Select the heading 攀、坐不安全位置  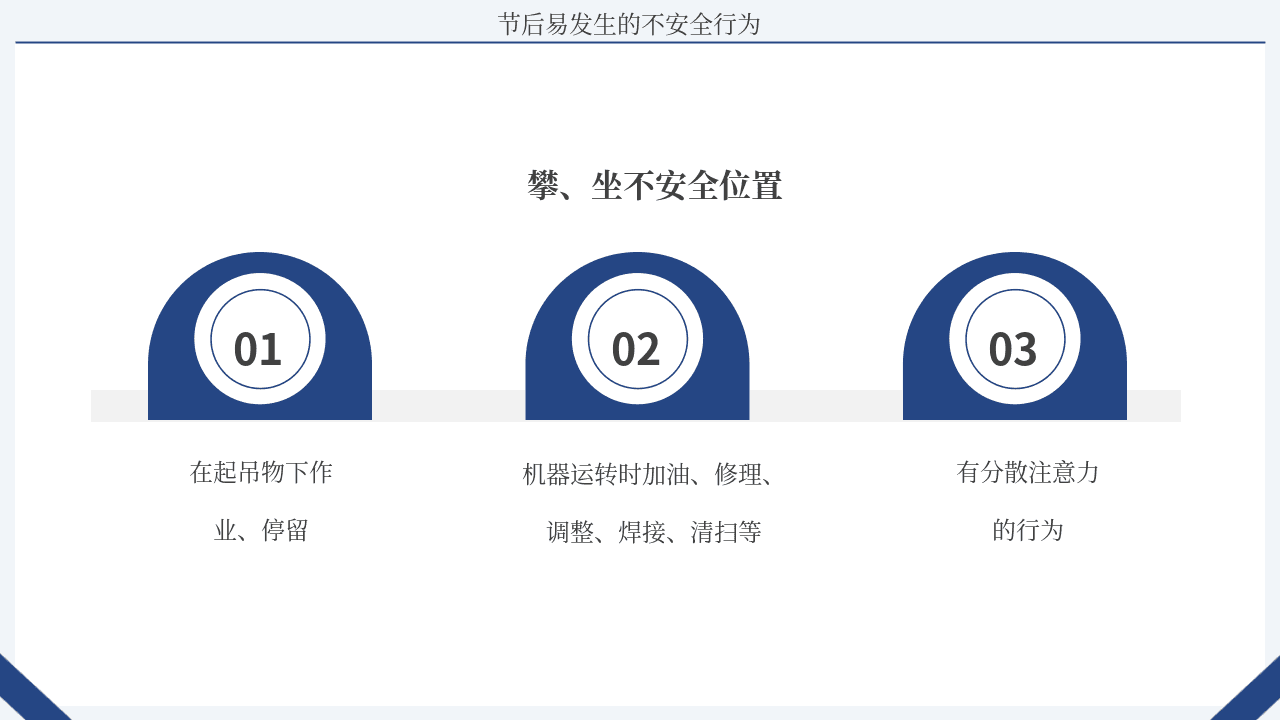655,185
